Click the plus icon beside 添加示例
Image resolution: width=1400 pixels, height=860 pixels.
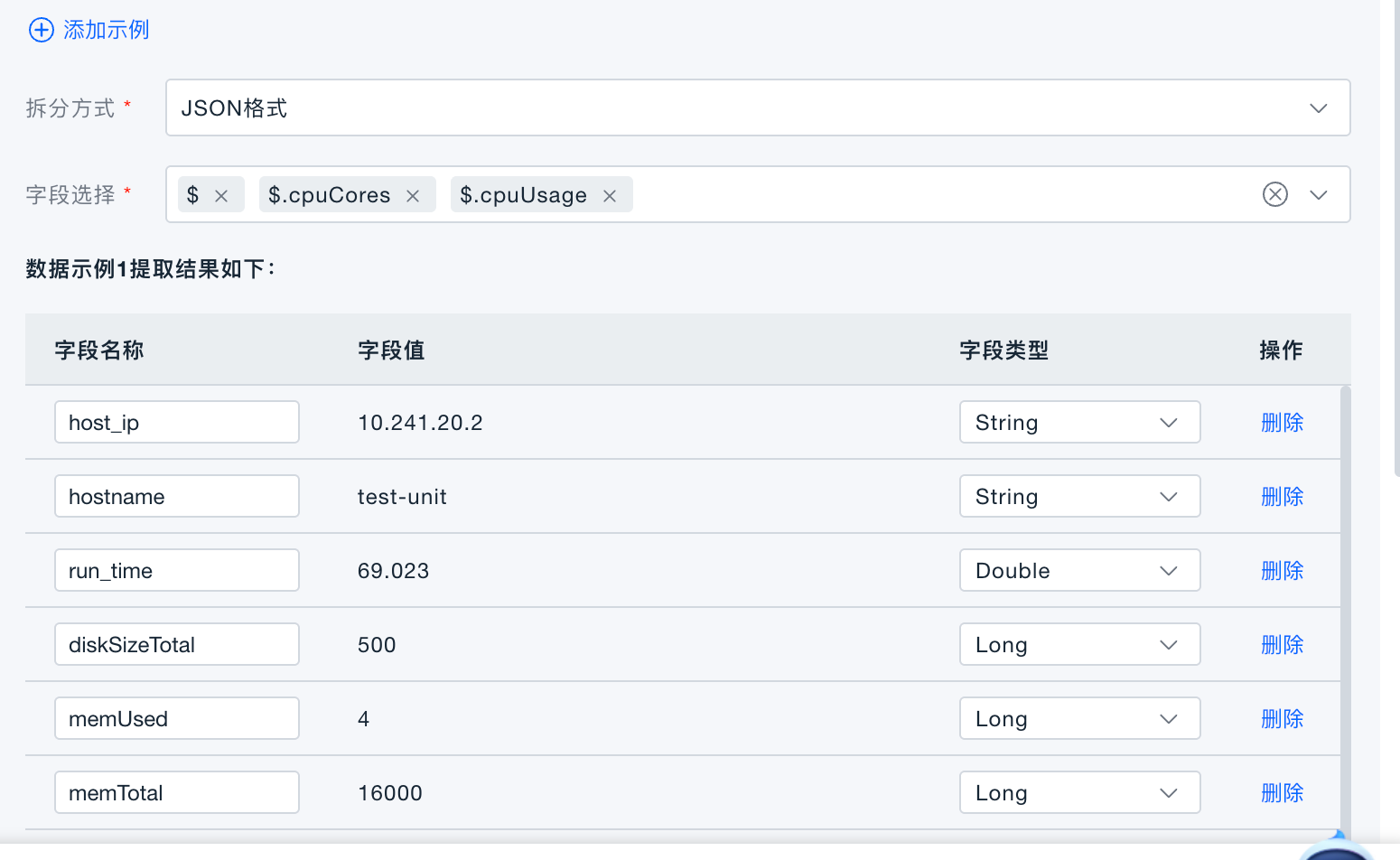[x=41, y=30]
